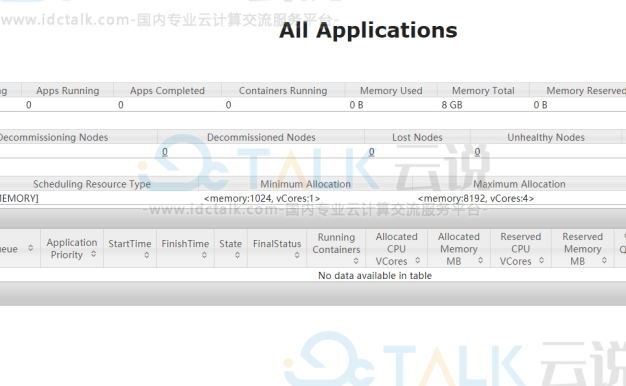The width and height of the screenshot is (626, 386).
Task: Select the FinalStatus column header
Action: click(277, 248)
